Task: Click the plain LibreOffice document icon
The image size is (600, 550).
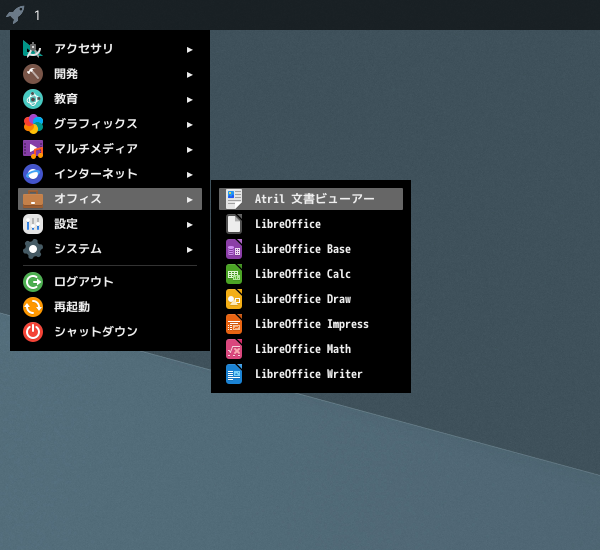Action: coord(234,224)
